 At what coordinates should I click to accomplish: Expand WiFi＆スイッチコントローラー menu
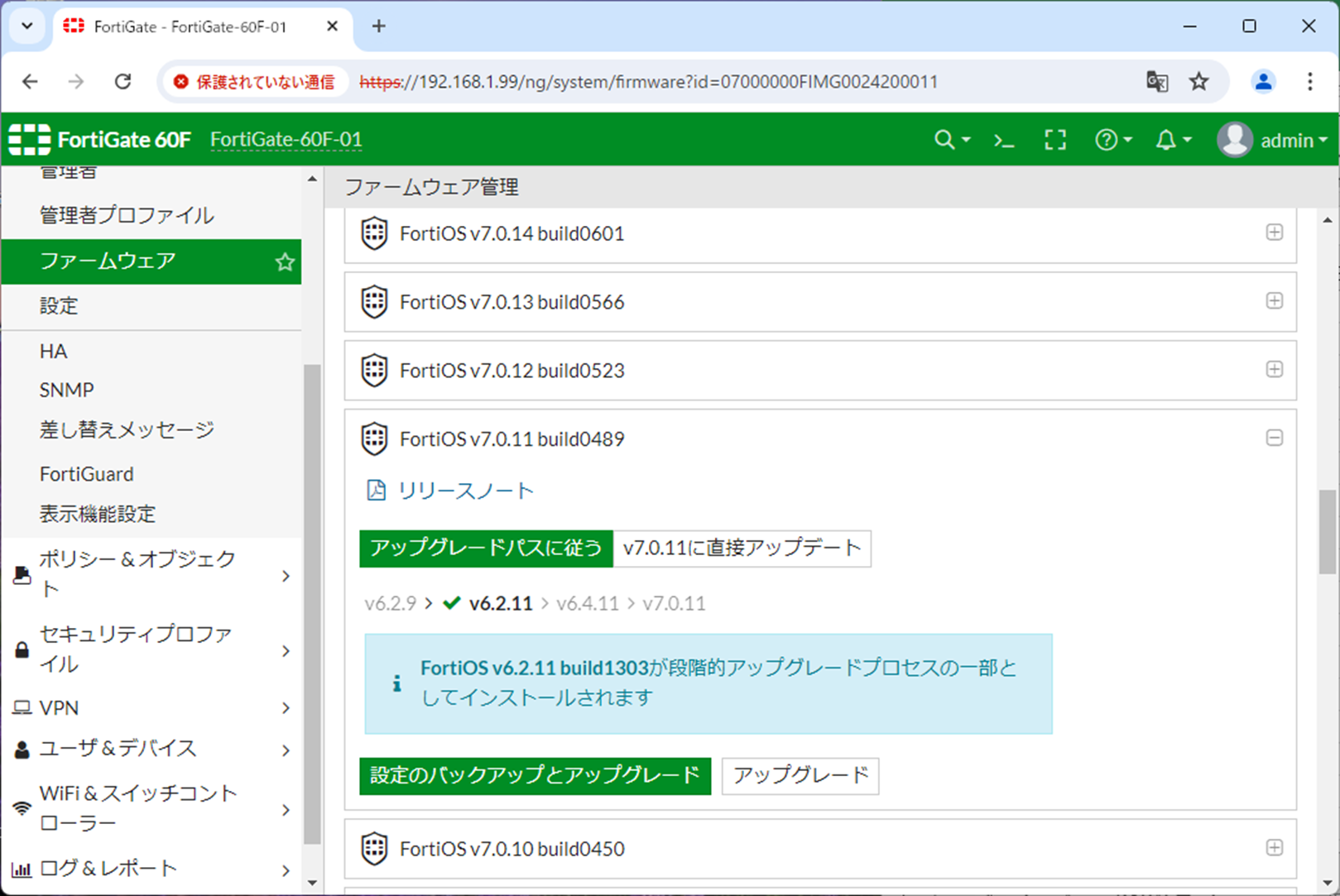(151, 808)
